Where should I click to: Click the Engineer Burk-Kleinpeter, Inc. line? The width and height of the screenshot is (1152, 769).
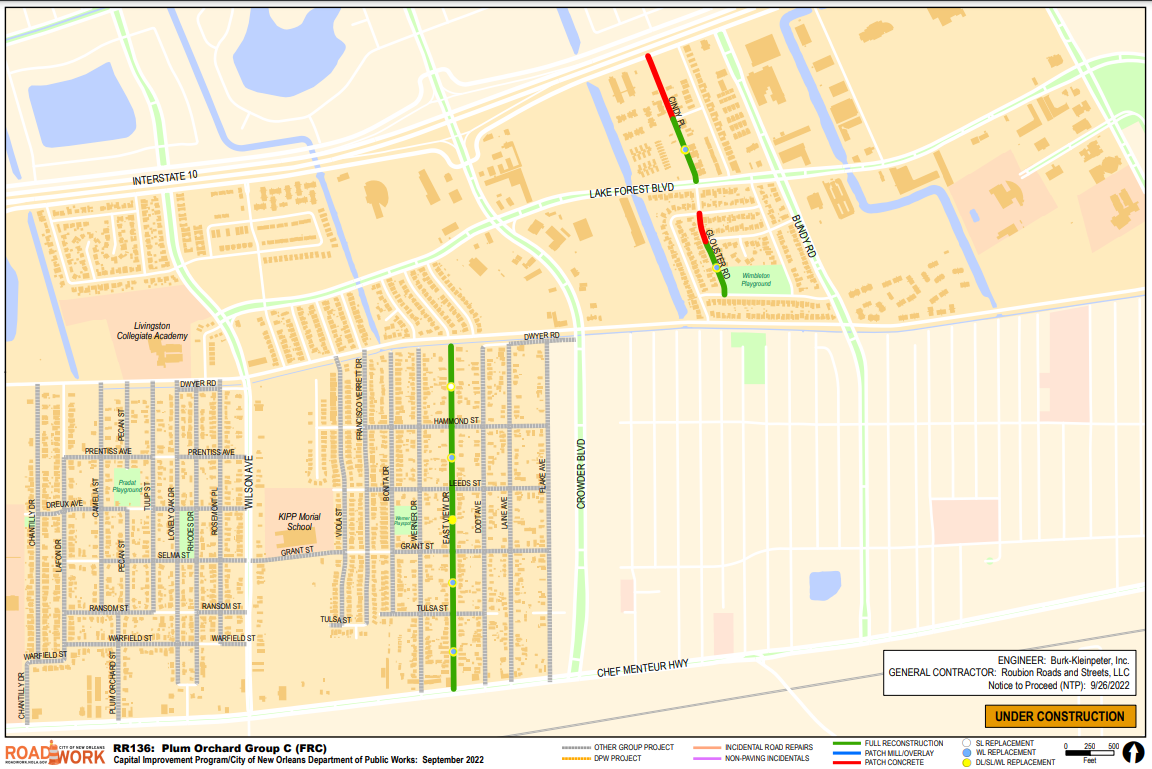(1063, 660)
